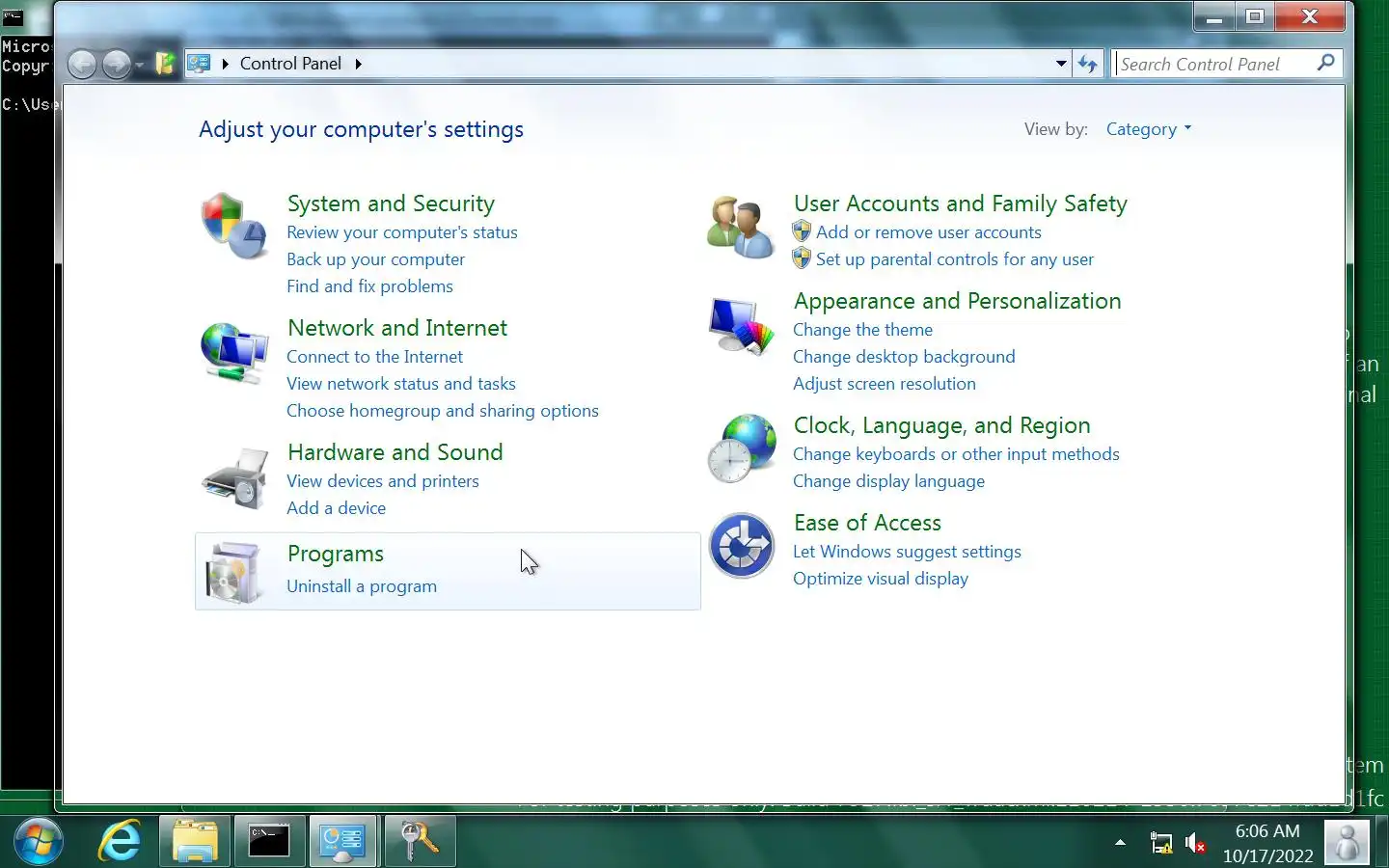The height and width of the screenshot is (868, 1389).
Task: Click Connect to the Internet
Action: point(374,357)
